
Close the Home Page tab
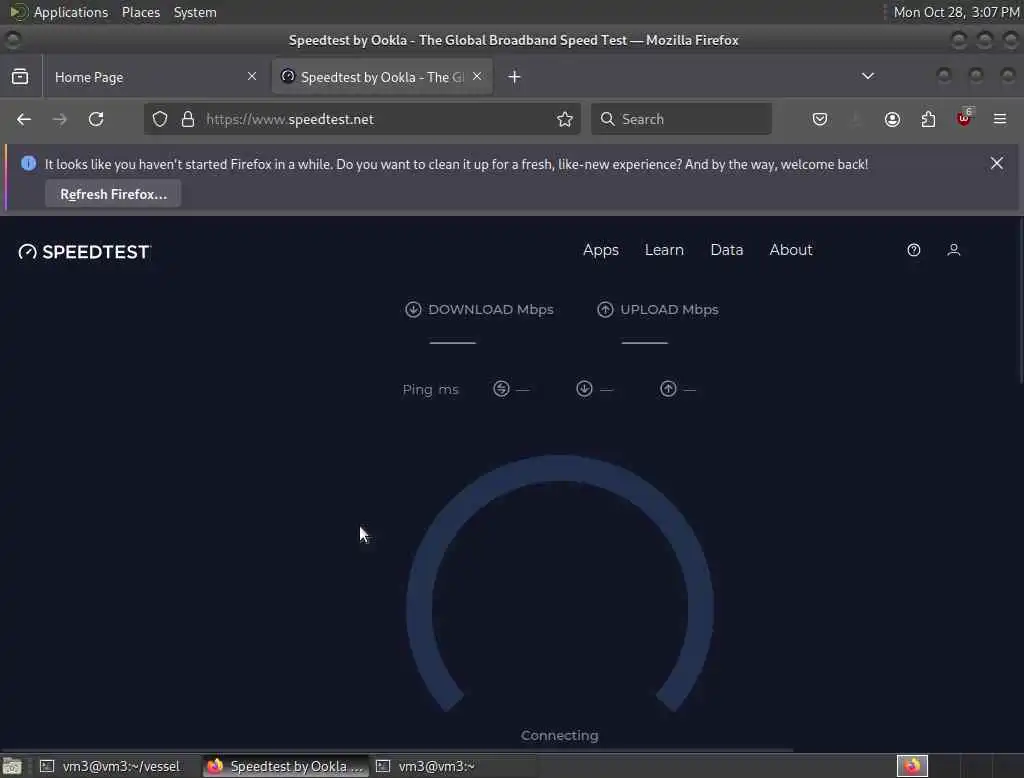[x=251, y=76]
